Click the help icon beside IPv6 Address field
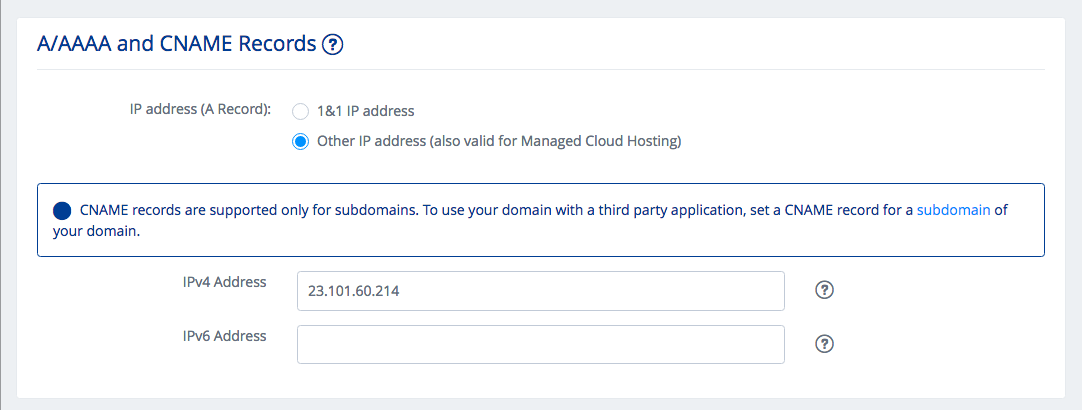The width and height of the screenshot is (1082, 410). tap(824, 343)
